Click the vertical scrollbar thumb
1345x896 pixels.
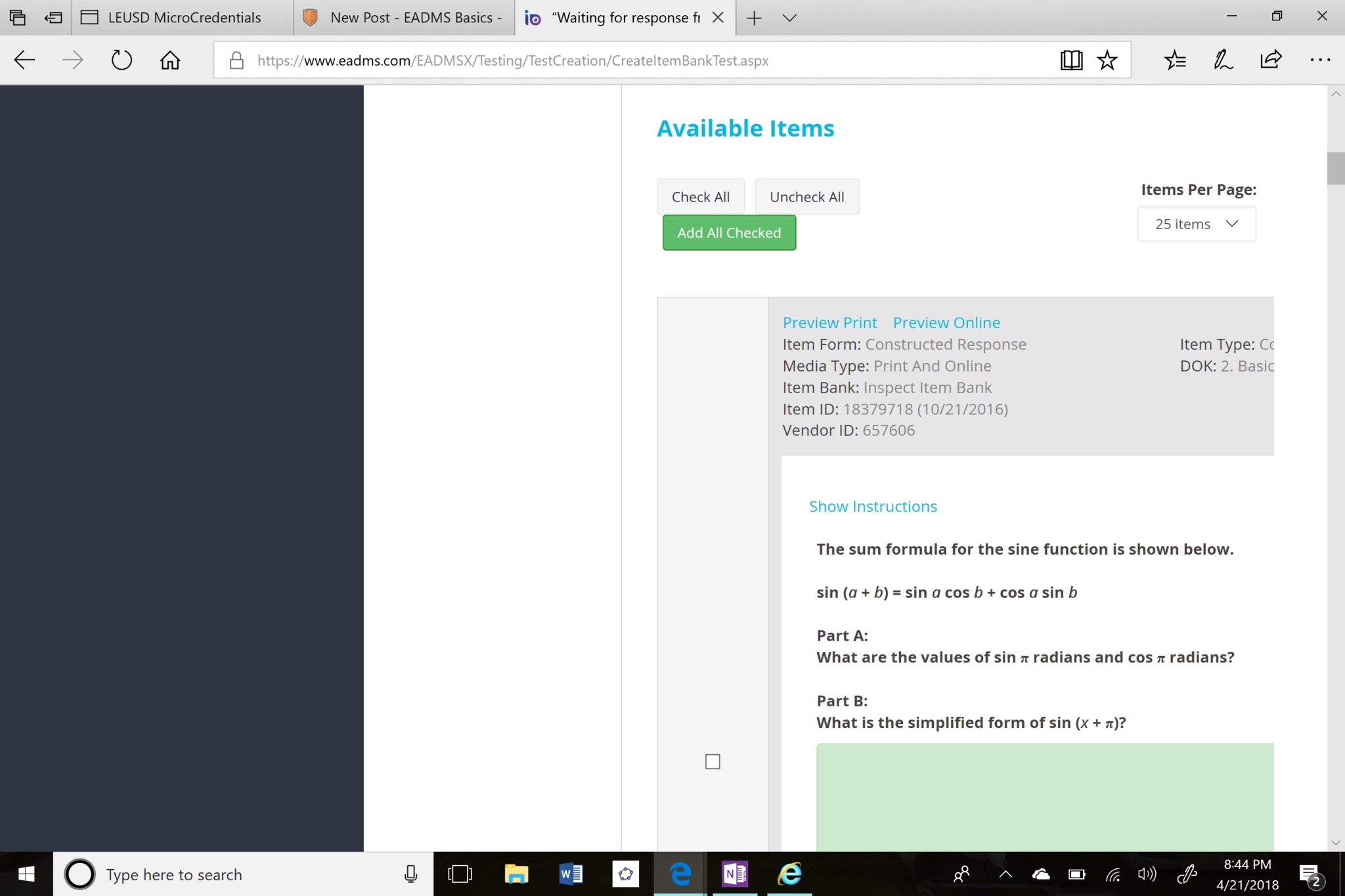1335,169
